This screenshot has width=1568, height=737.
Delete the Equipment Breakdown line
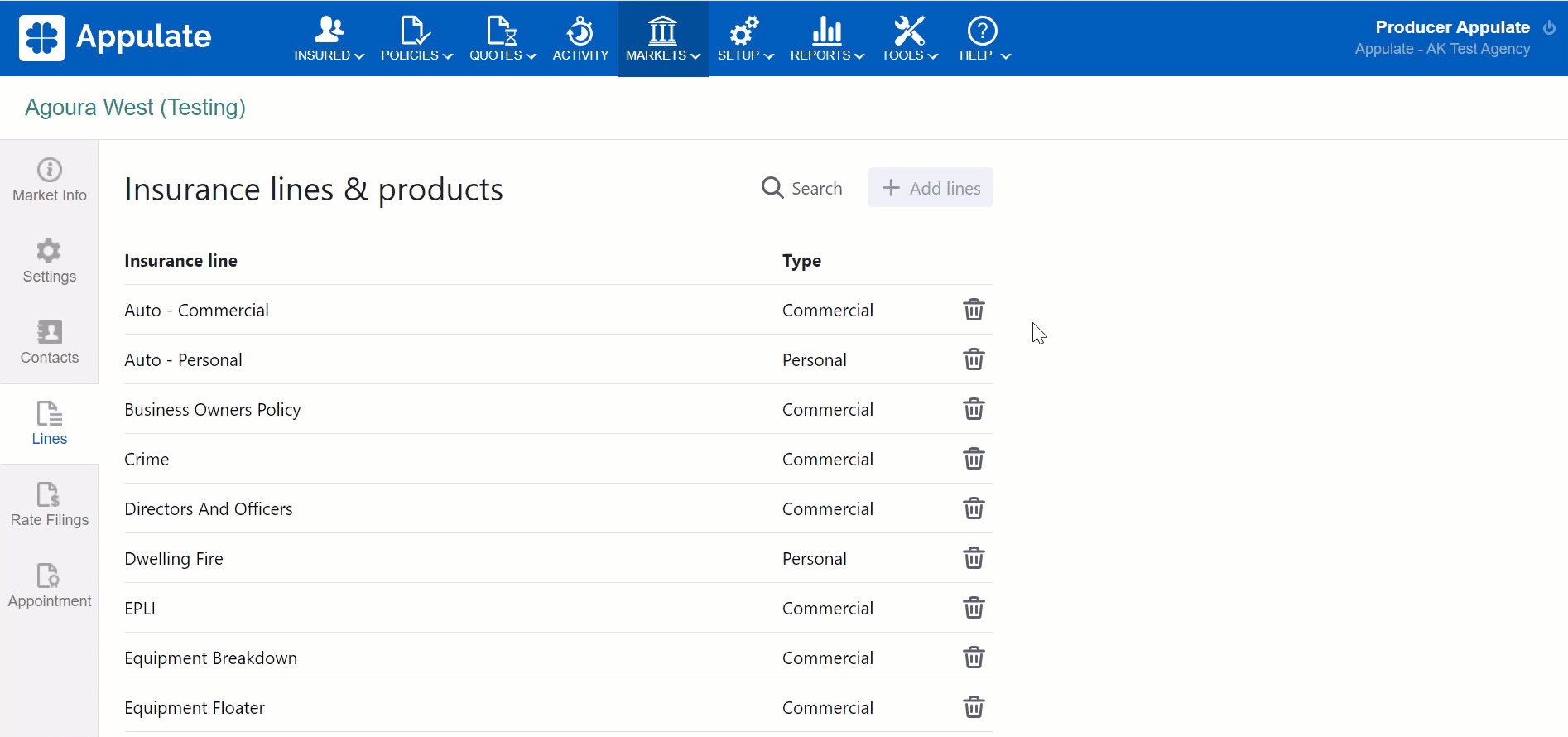(974, 658)
